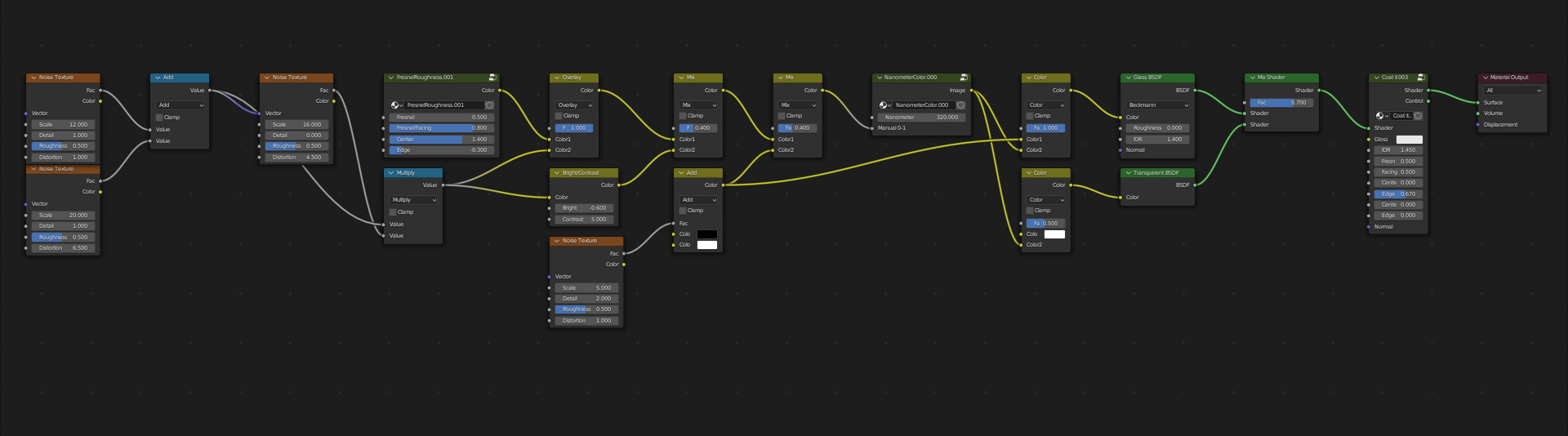
Task: Click the Surface input socket on Material Output
Action: 1478,103
